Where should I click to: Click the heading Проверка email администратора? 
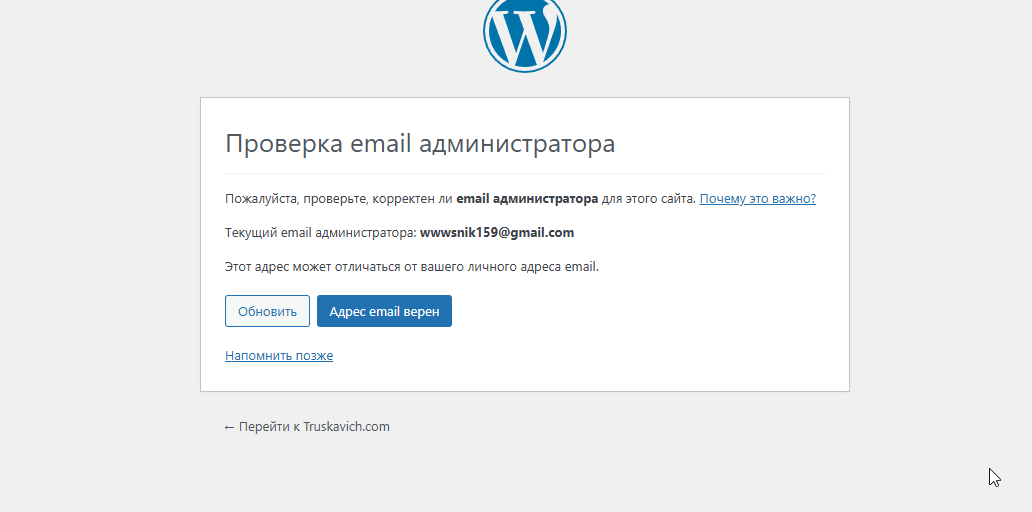click(x=420, y=143)
